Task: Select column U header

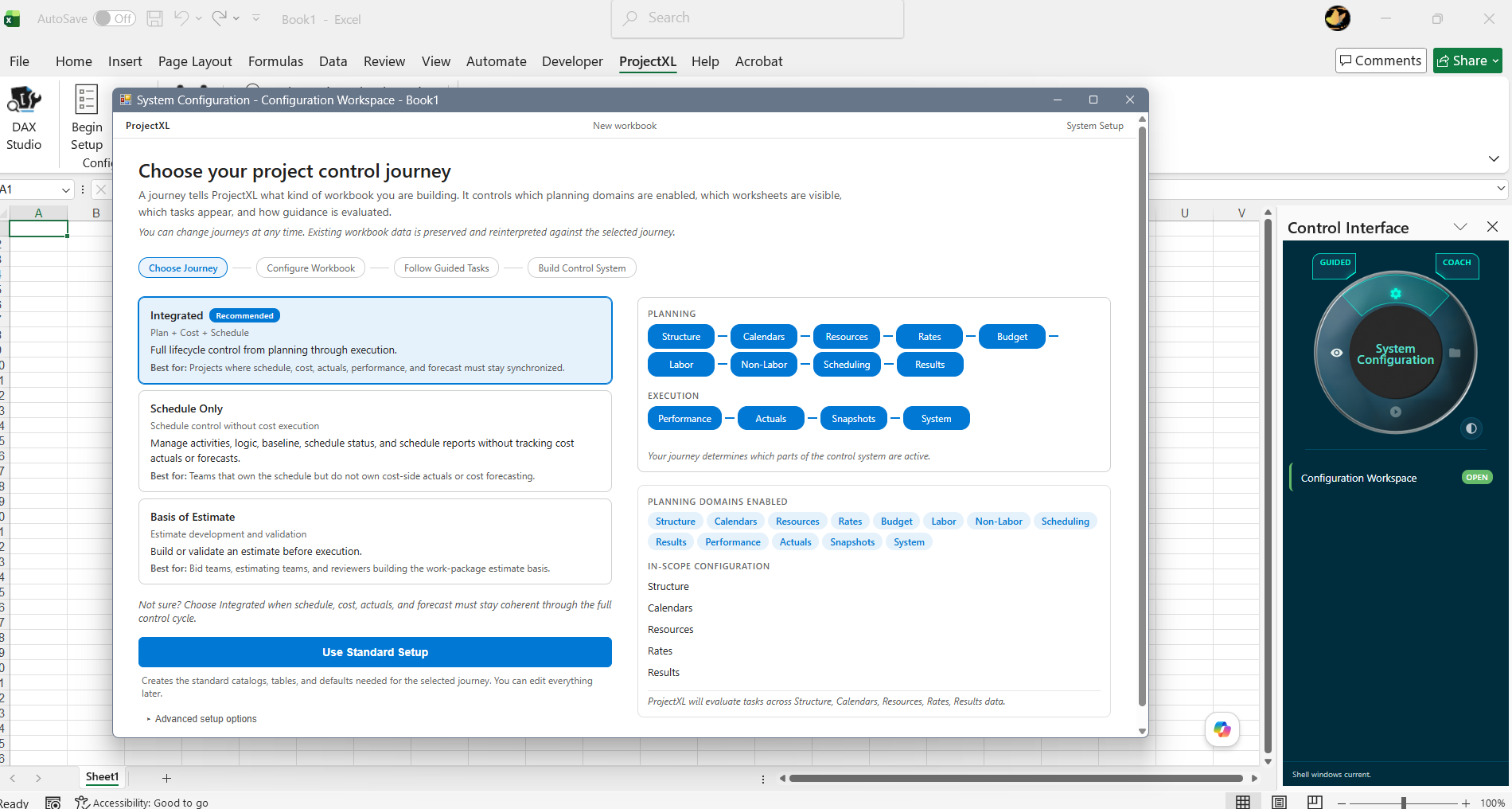Action: [1184, 213]
